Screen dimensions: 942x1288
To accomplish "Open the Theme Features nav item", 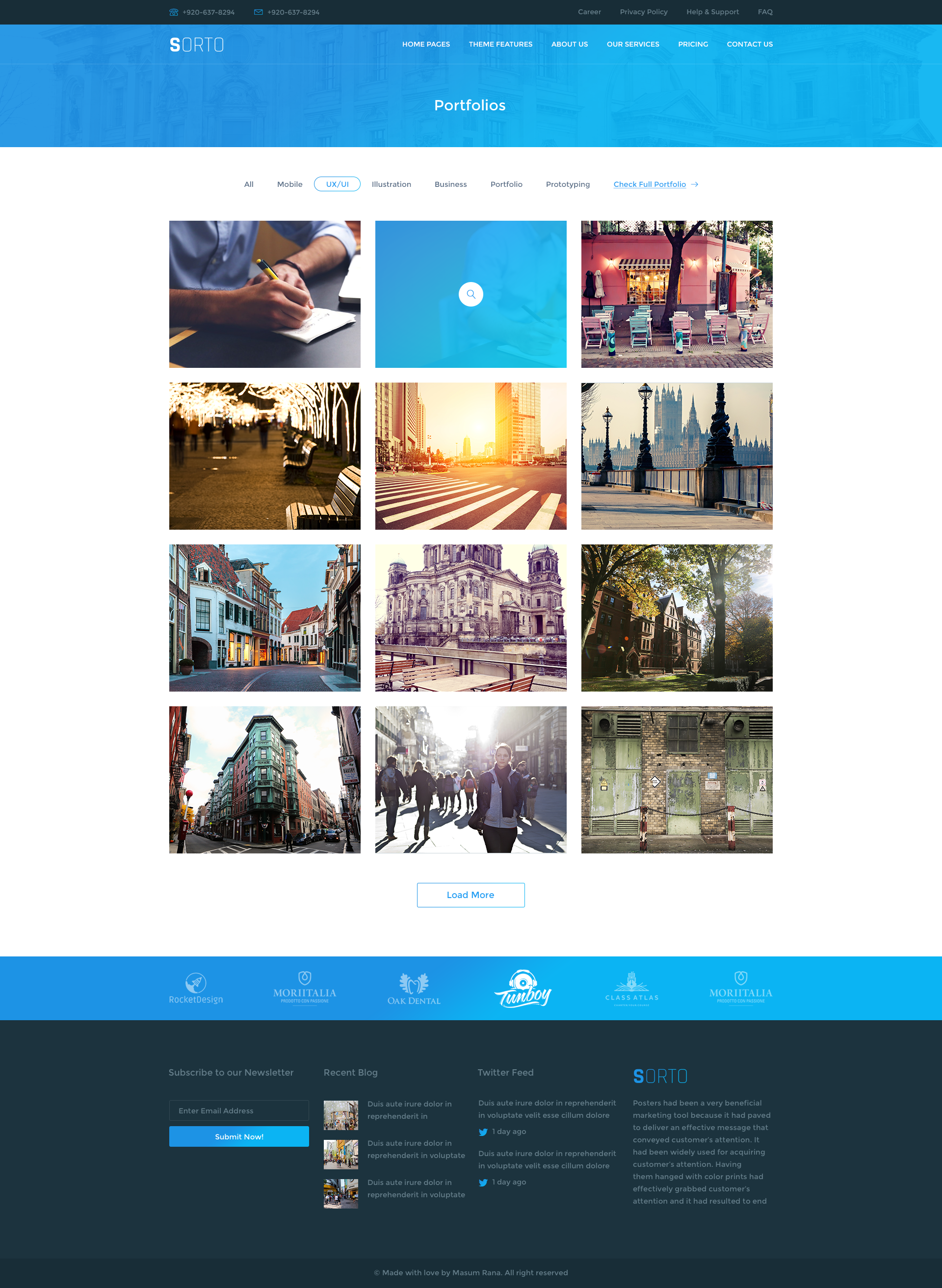I will pyautogui.click(x=500, y=44).
